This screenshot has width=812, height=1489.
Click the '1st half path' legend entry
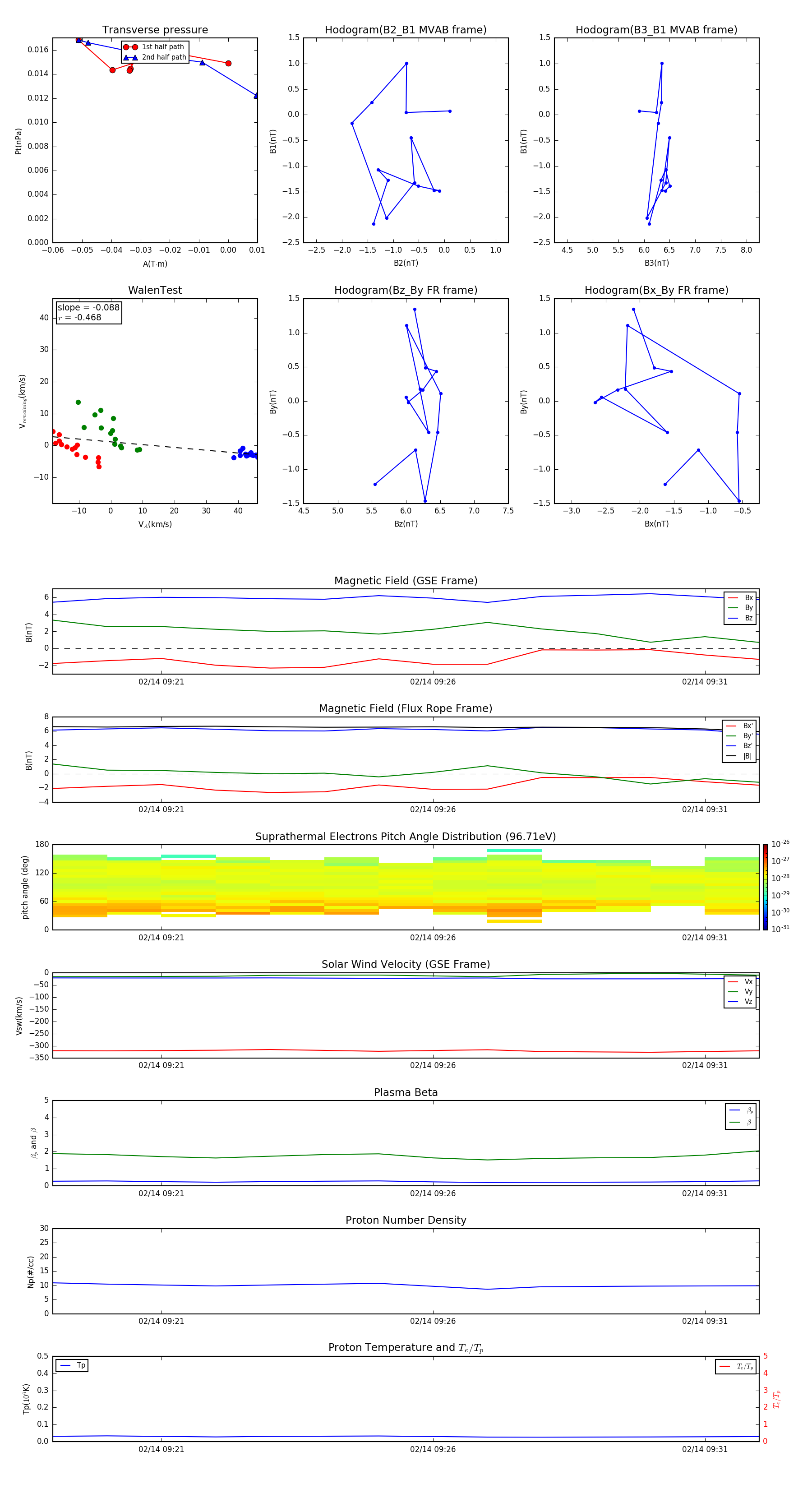pyautogui.click(x=154, y=47)
